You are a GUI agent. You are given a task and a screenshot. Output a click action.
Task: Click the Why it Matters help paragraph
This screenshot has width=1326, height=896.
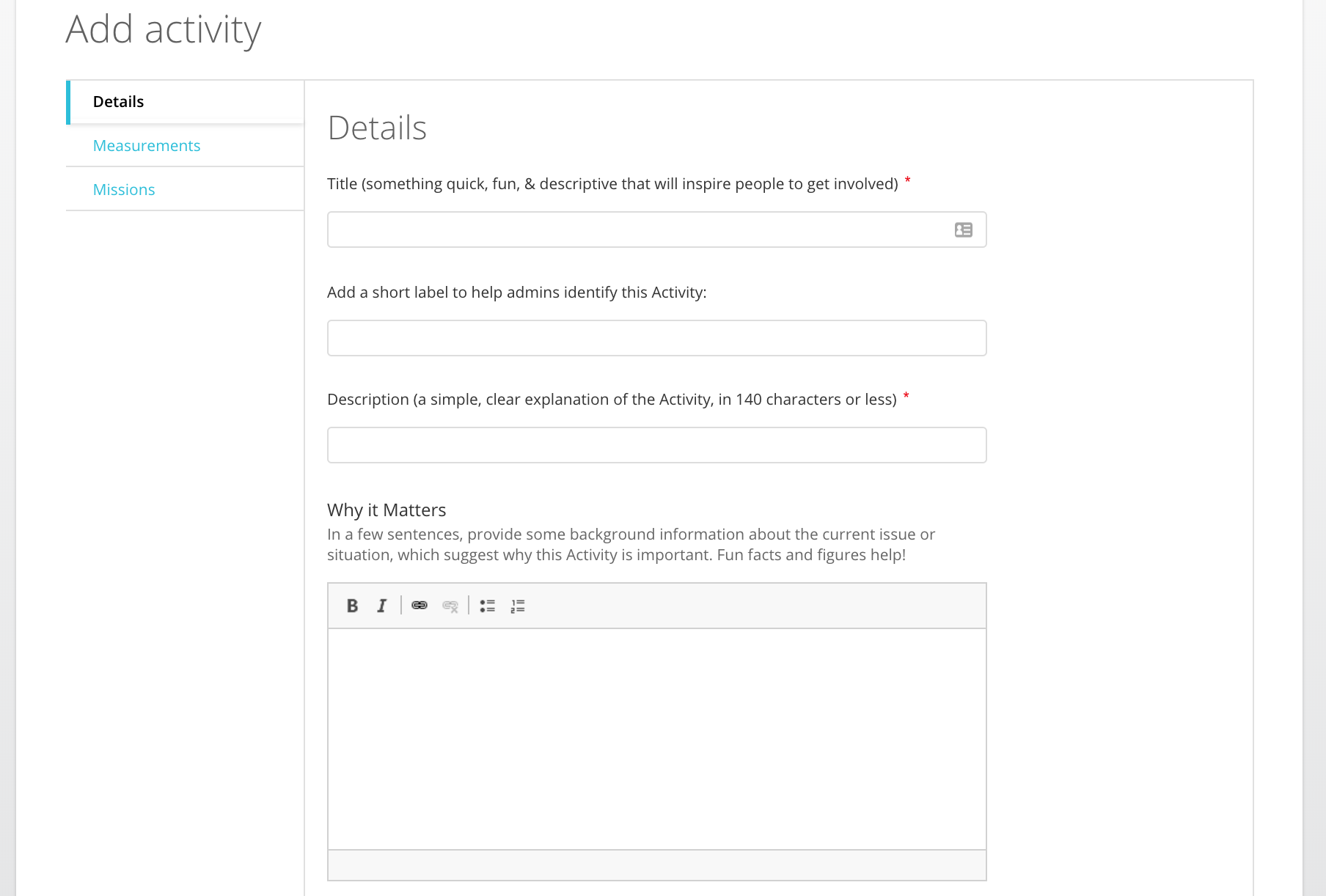pos(631,545)
